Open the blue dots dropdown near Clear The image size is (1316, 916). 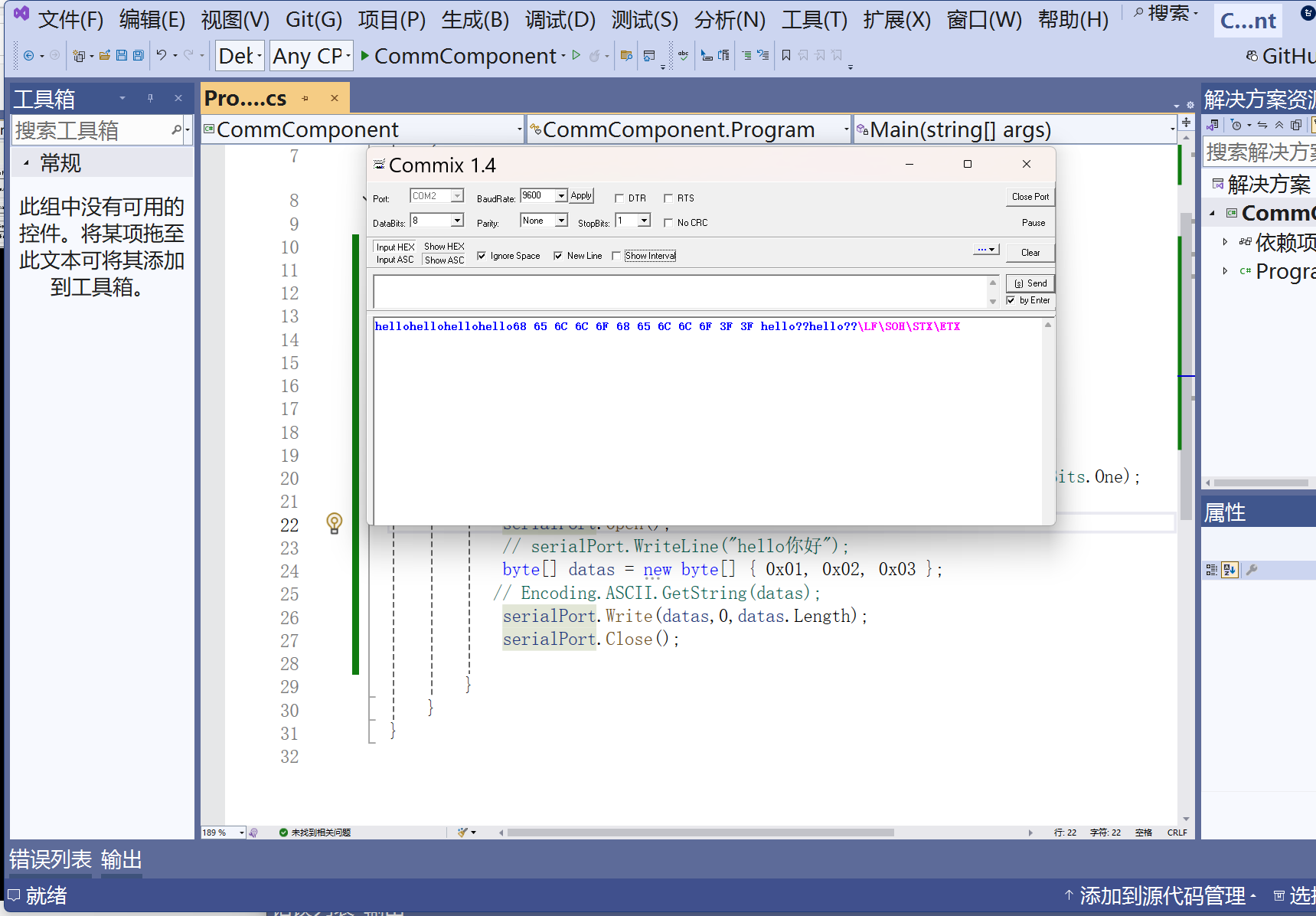986,250
